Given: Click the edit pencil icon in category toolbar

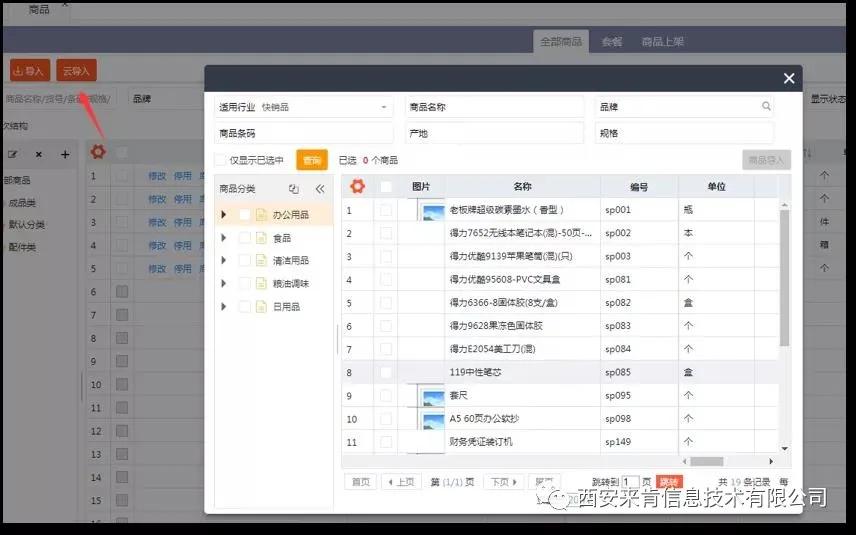Looking at the screenshot, I should click(x=13, y=154).
